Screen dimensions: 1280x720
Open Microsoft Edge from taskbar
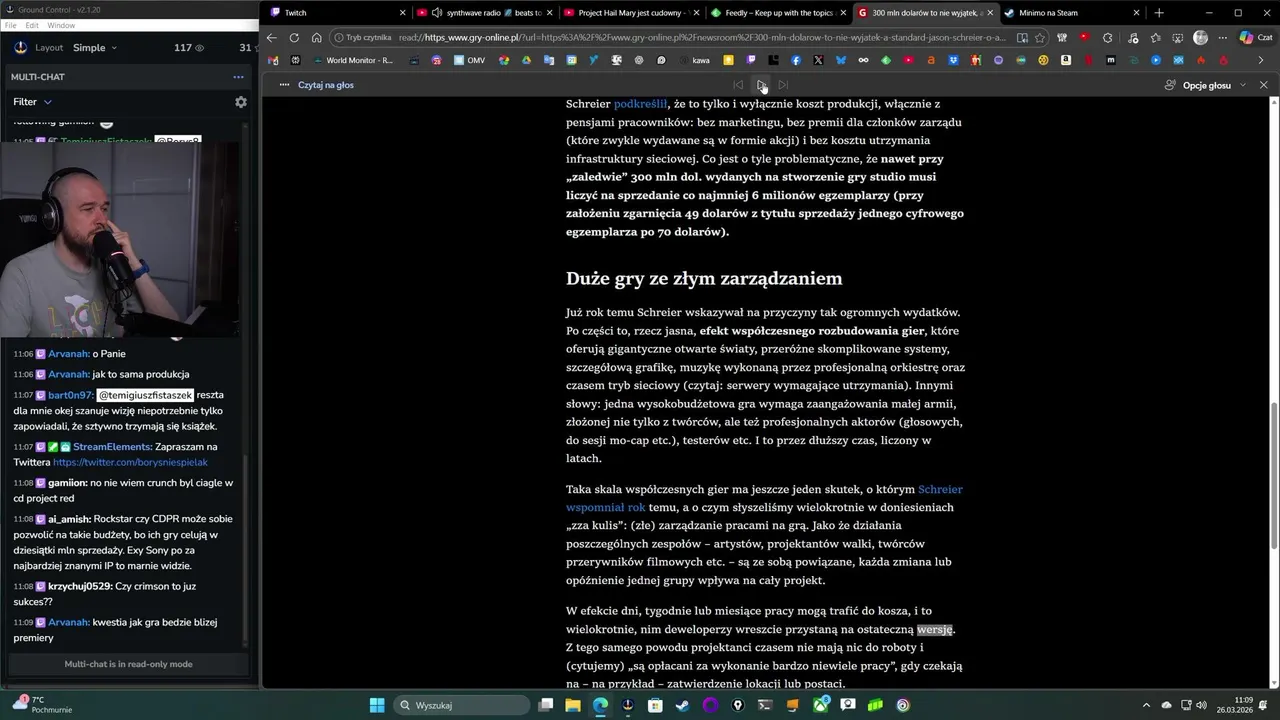[x=600, y=705]
